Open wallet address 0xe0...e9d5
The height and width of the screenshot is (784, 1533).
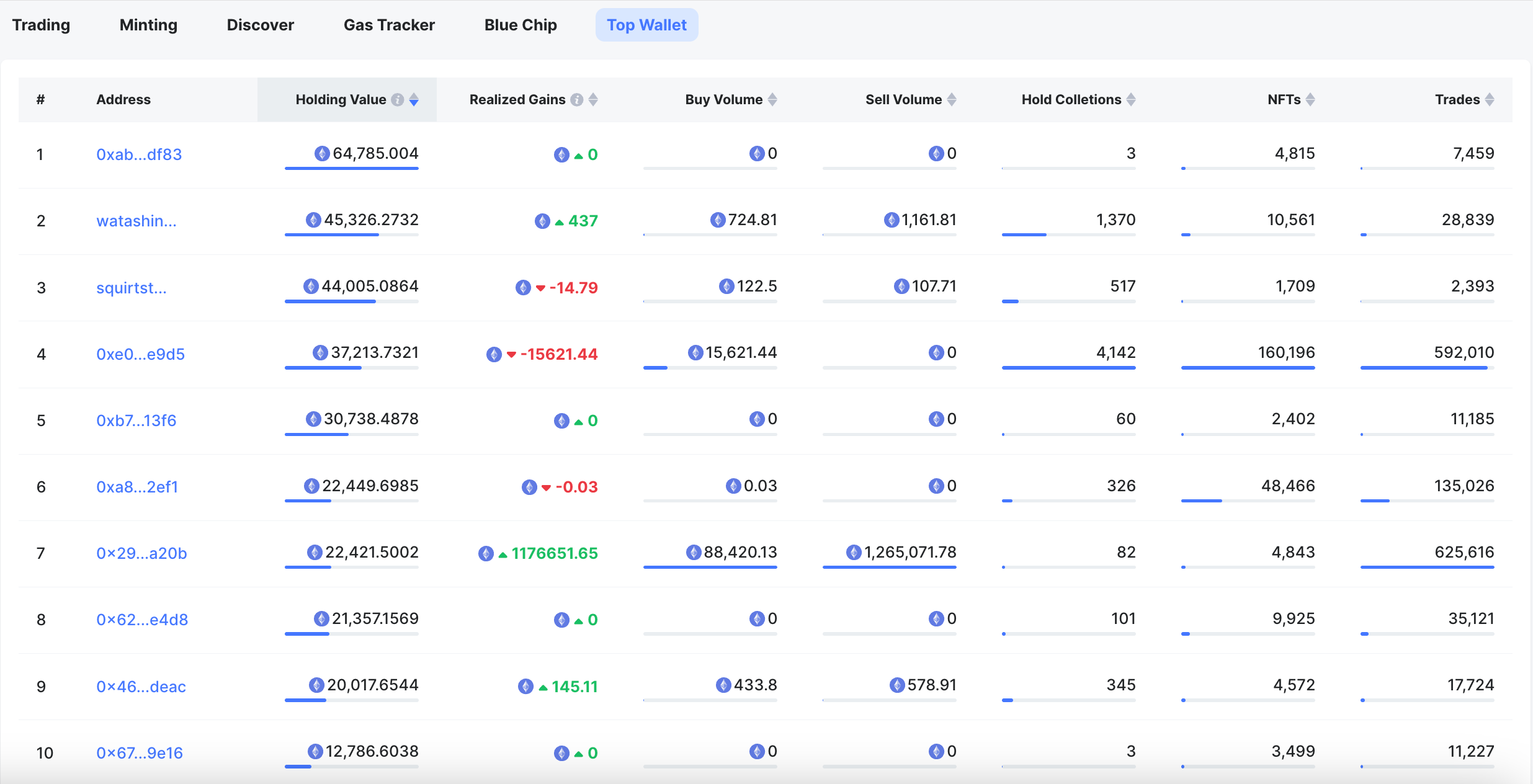(x=140, y=354)
